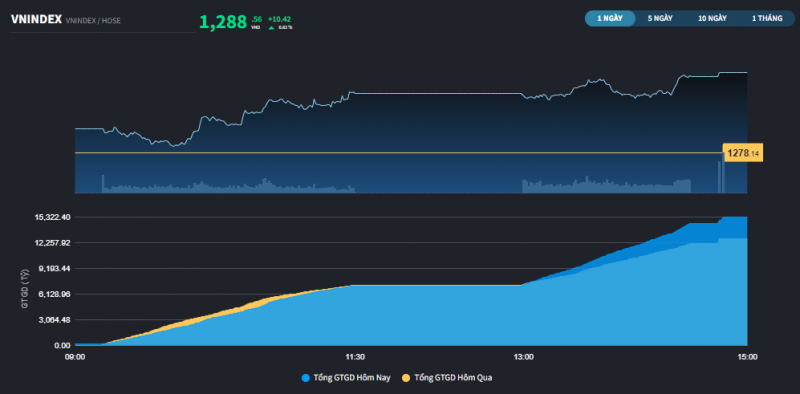Click the yellow Hôm Qua legend dot
Image resolution: width=800 pixels, height=394 pixels.
pyautogui.click(x=407, y=378)
